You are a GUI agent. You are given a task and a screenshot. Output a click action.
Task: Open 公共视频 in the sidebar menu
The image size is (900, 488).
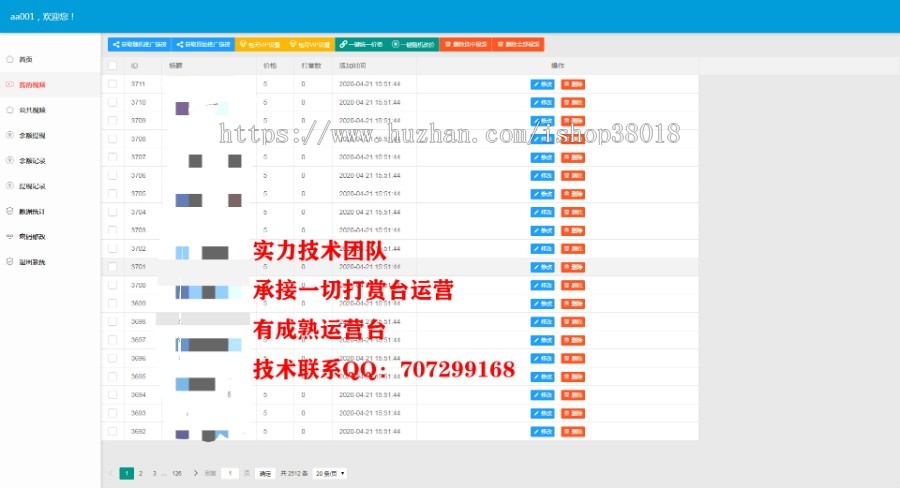coord(32,110)
